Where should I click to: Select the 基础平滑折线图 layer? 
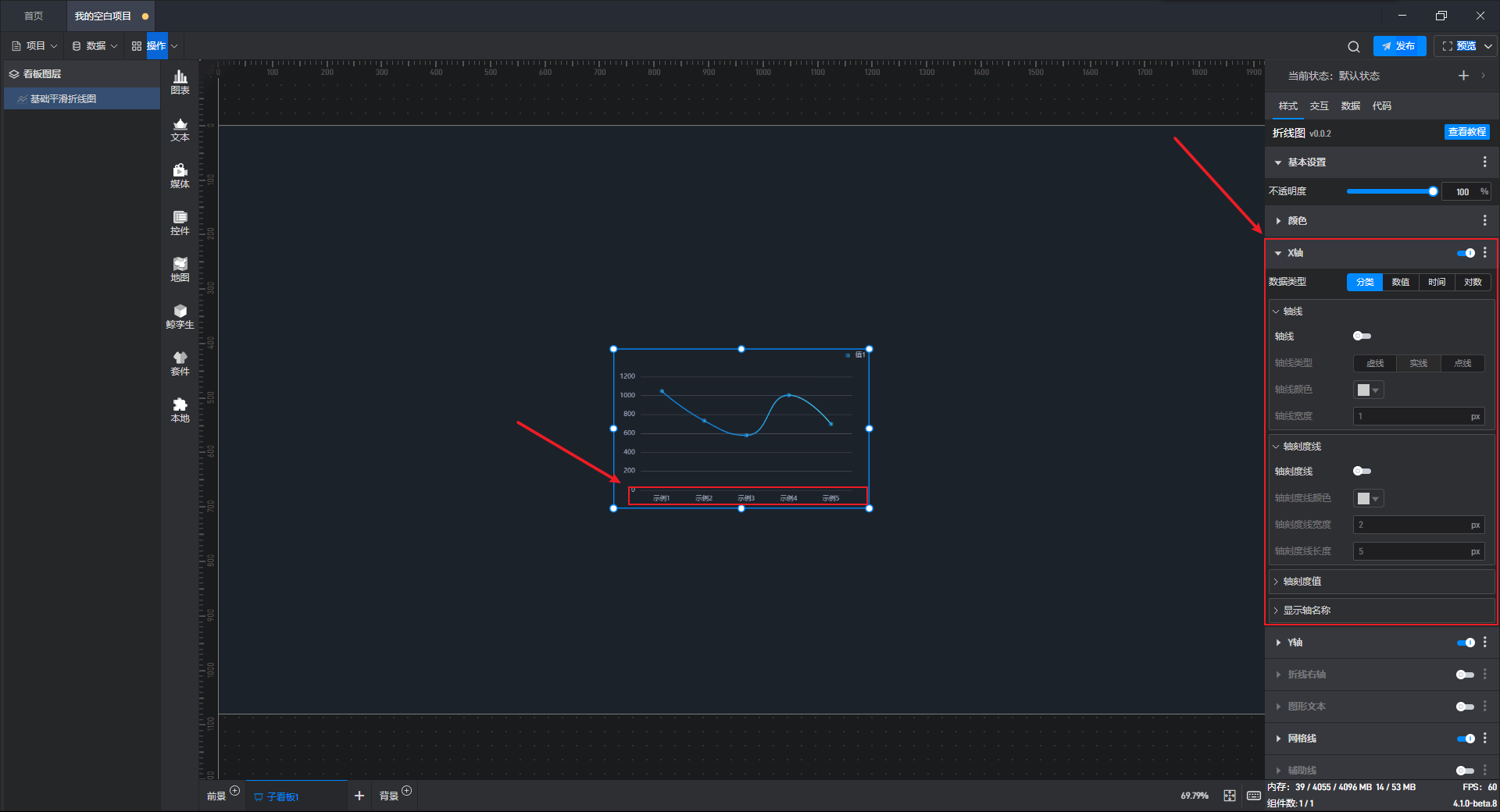(82, 99)
